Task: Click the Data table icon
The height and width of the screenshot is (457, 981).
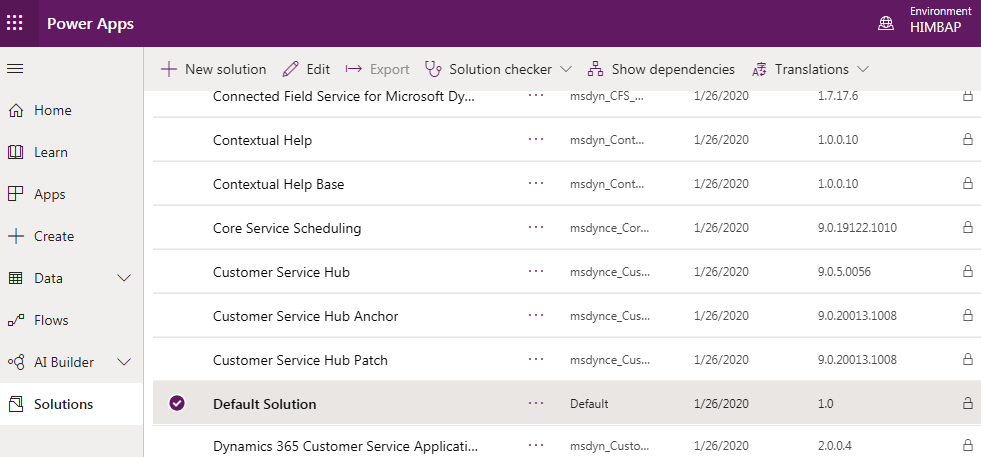Action: (15, 279)
